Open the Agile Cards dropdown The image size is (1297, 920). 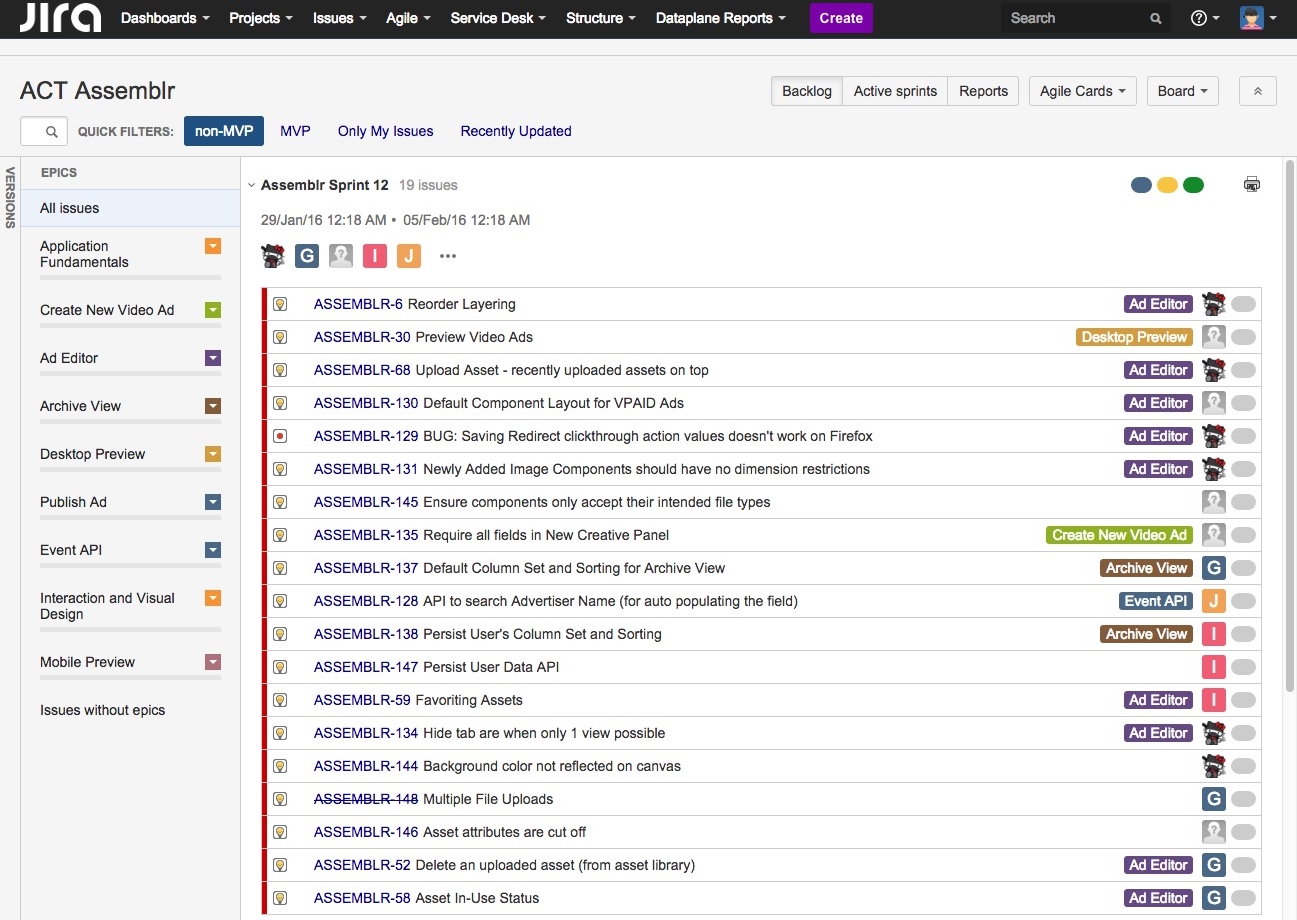pos(1082,91)
